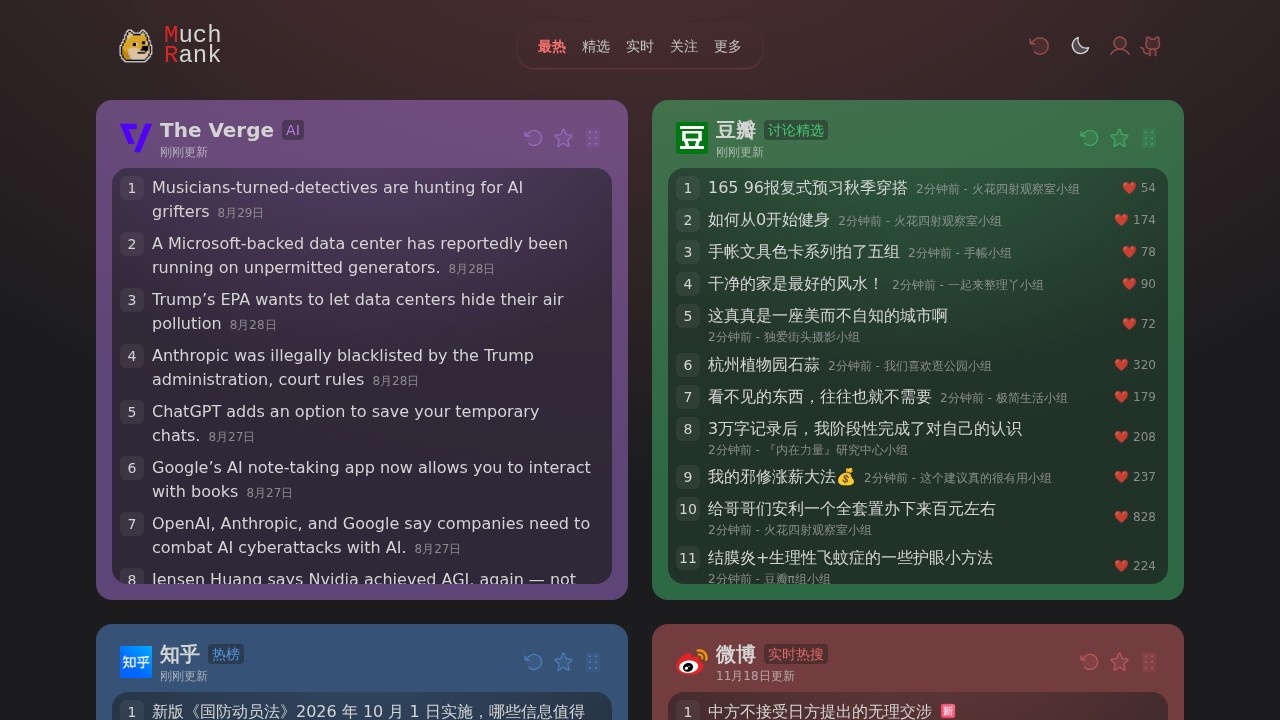Grab The Verge card drag handle
Image resolution: width=1280 pixels, height=720 pixels.
pos(593,138)
